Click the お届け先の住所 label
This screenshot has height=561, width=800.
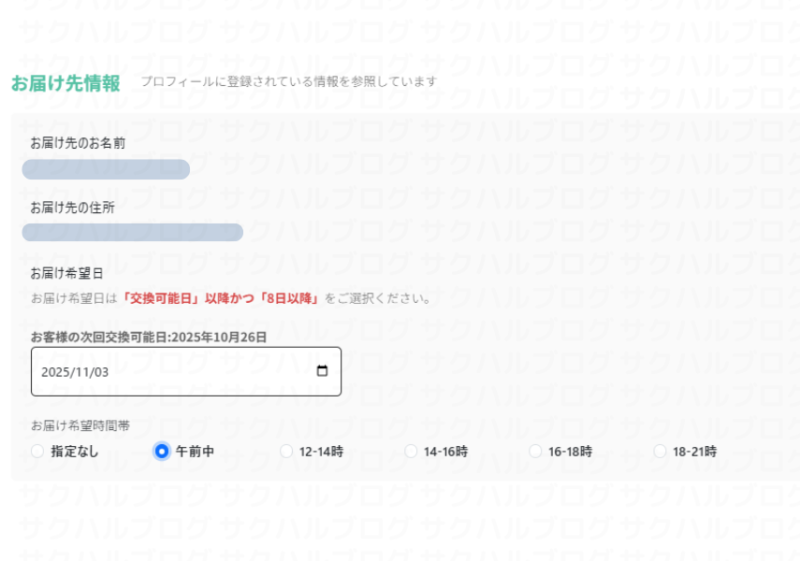pos(72,208)
